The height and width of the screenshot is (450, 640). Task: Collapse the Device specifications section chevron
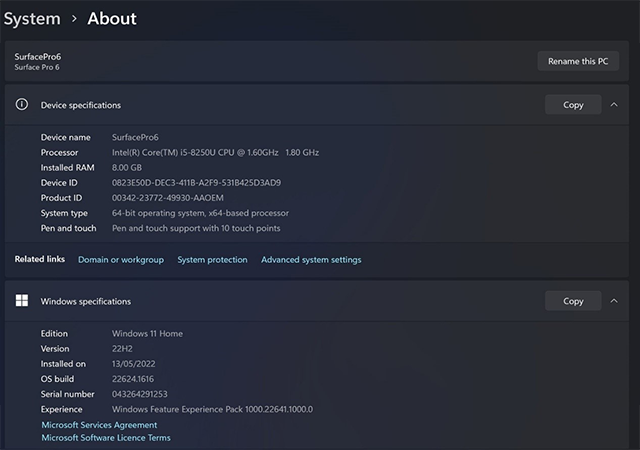click(x=614, y=105)
